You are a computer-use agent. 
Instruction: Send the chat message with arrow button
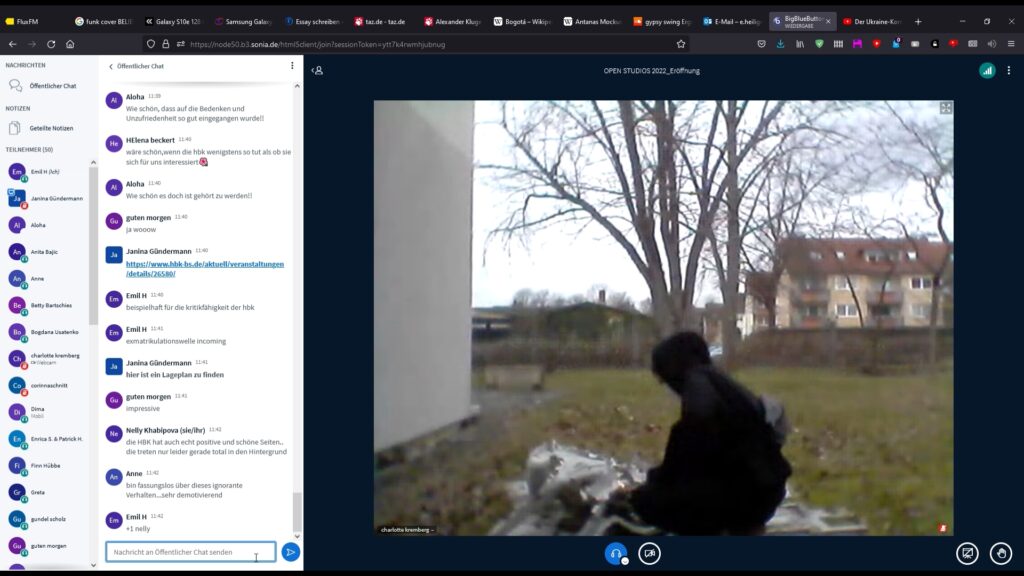290,552
